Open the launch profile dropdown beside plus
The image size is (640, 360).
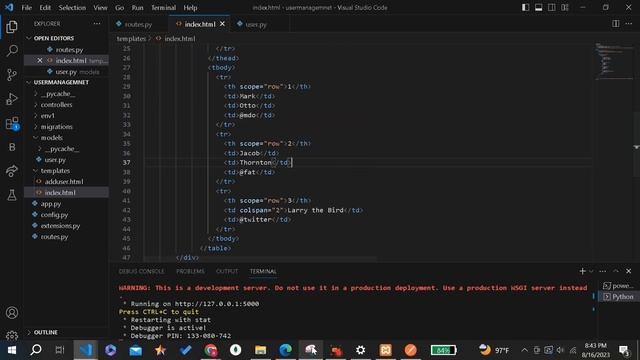click(x=591, y=271)
